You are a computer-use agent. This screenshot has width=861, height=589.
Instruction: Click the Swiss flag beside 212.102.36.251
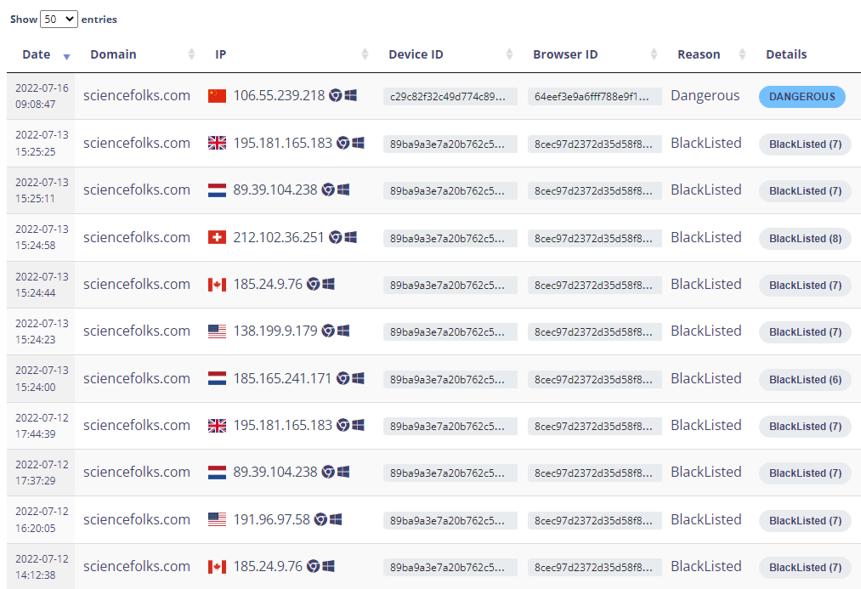click(x=217, y=238)
